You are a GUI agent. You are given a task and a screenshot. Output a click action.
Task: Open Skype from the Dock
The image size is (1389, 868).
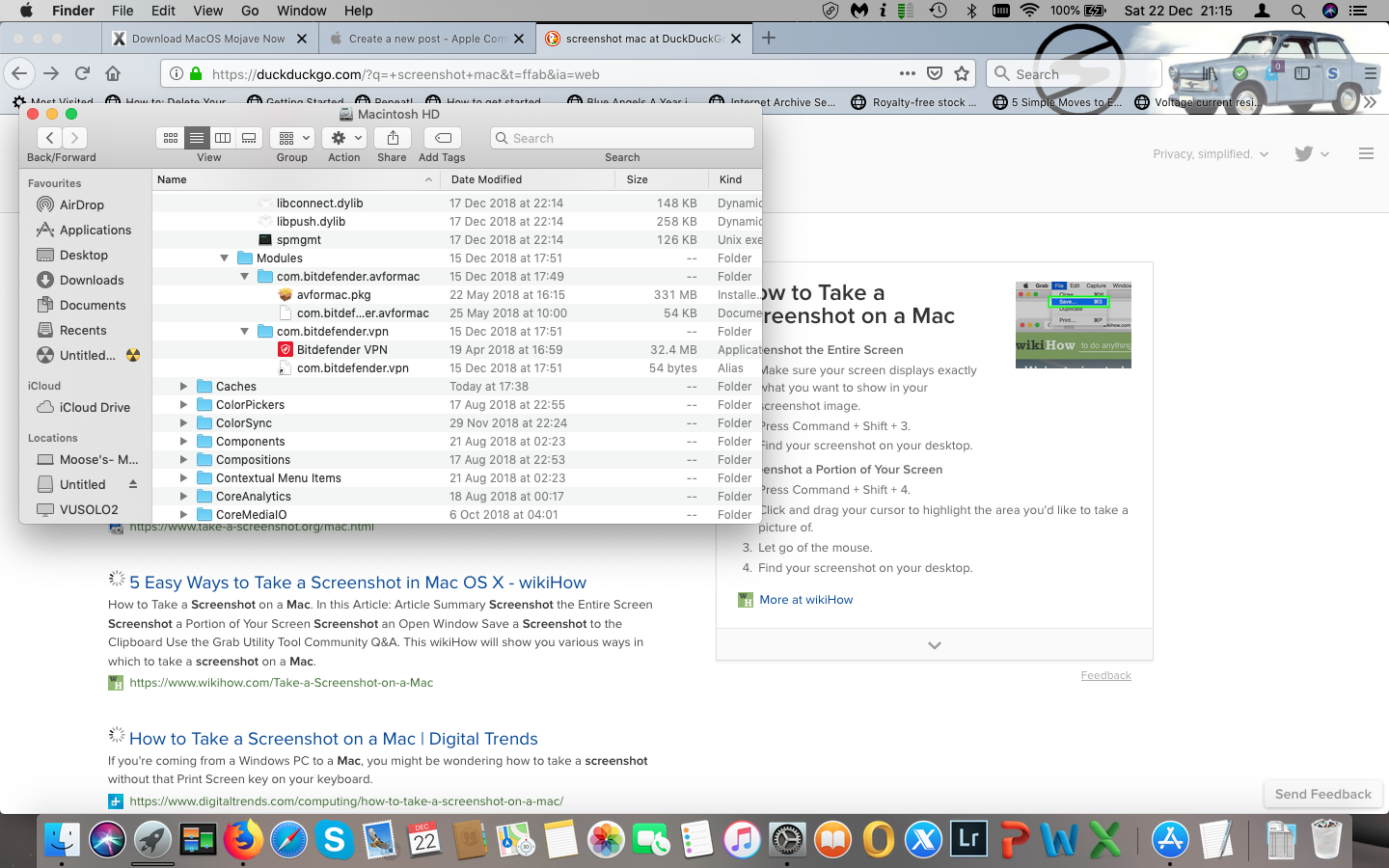(x=334, y=840)
